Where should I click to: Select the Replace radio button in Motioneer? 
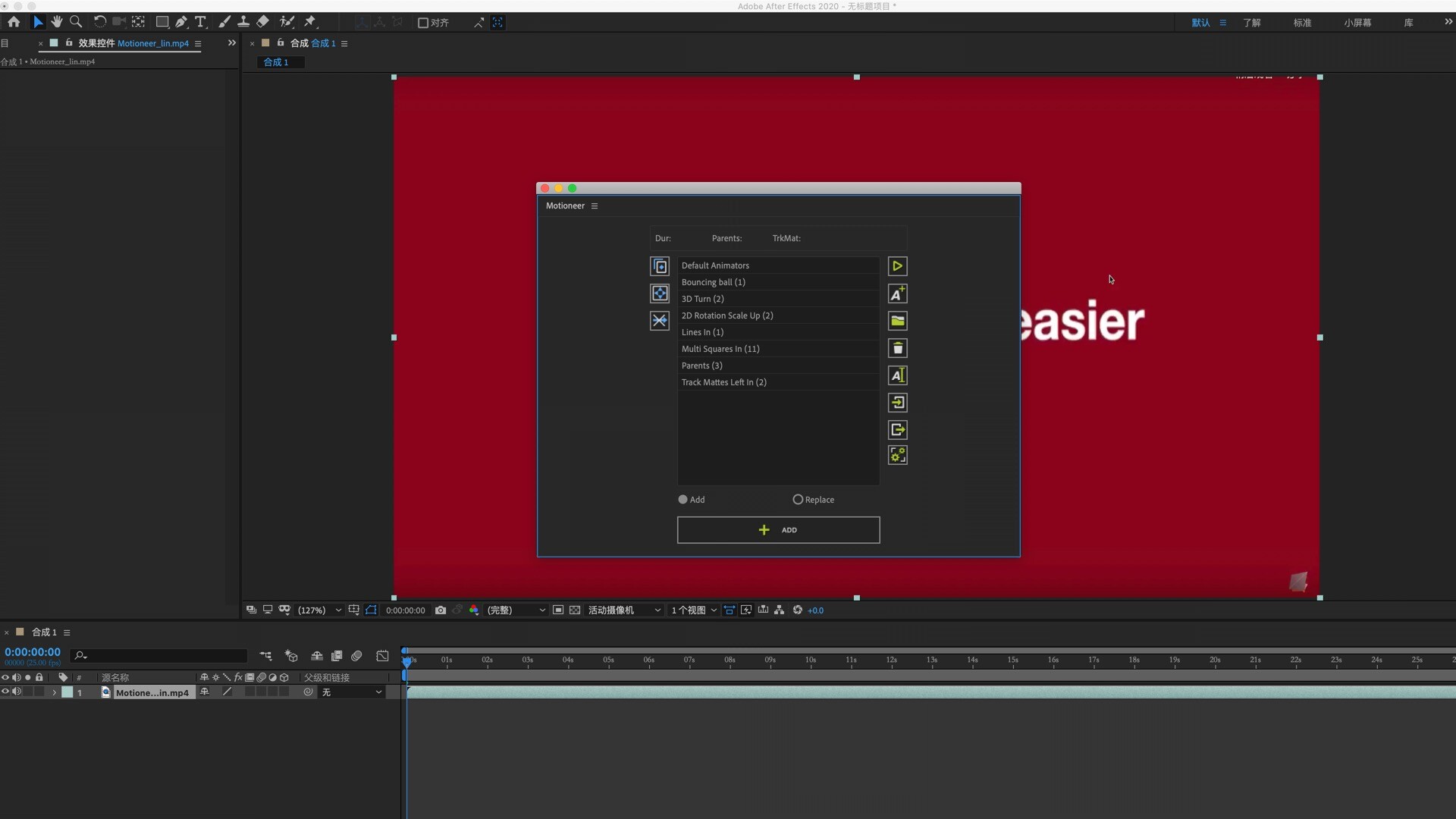pos(798,500)
